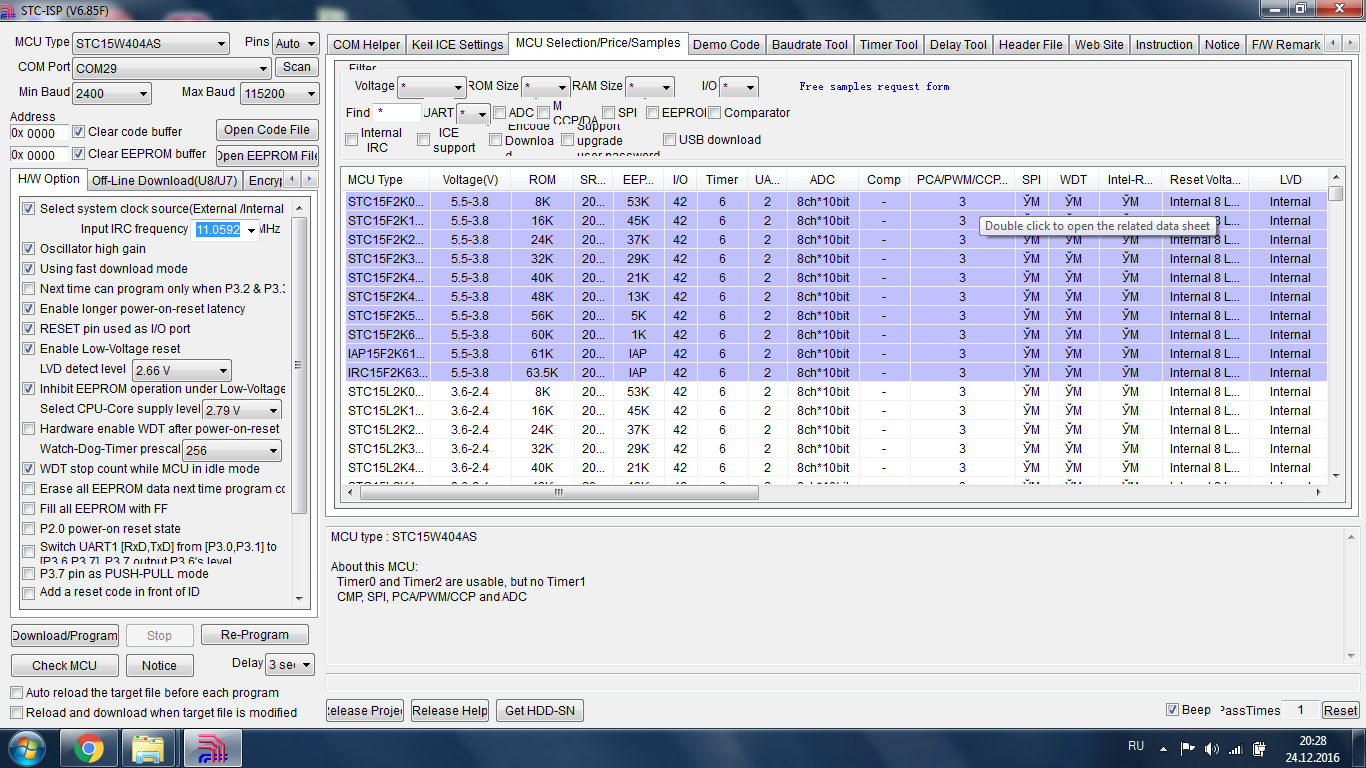Click the network signal tray icon
This screenshot has width=1366, height=768.
pos(1236,748)
